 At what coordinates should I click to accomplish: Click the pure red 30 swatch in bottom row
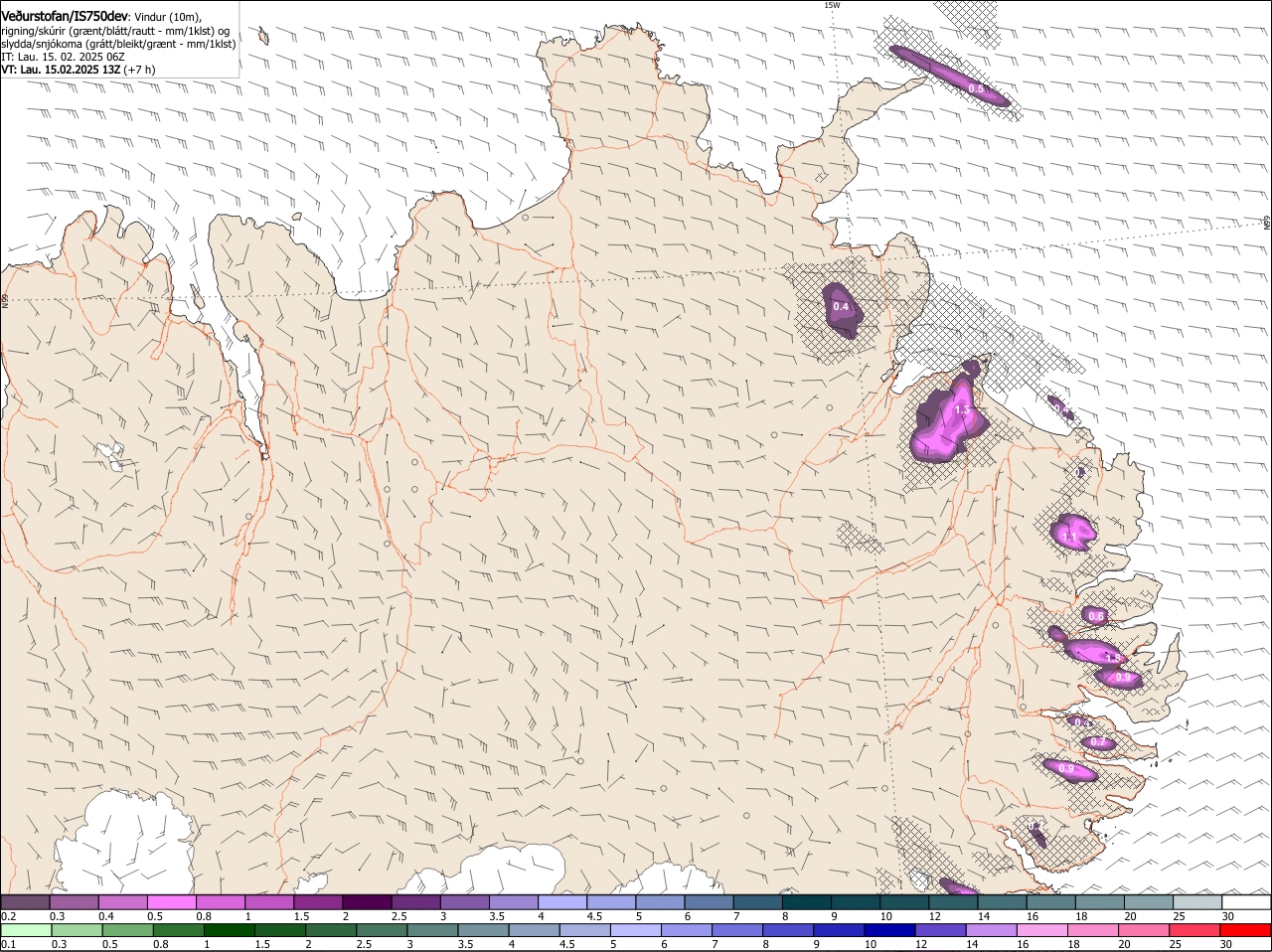pyautogui.click(x=1246, y=930)
